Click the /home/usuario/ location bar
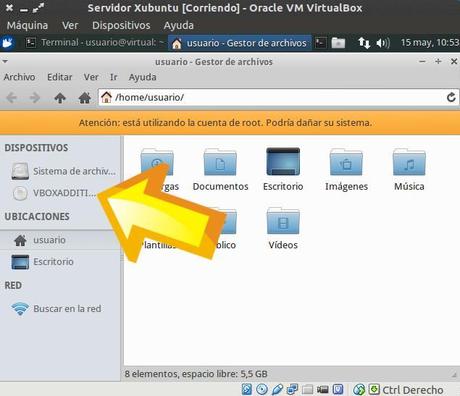This screenshot has width=460, height=396. tap(272, 97)
